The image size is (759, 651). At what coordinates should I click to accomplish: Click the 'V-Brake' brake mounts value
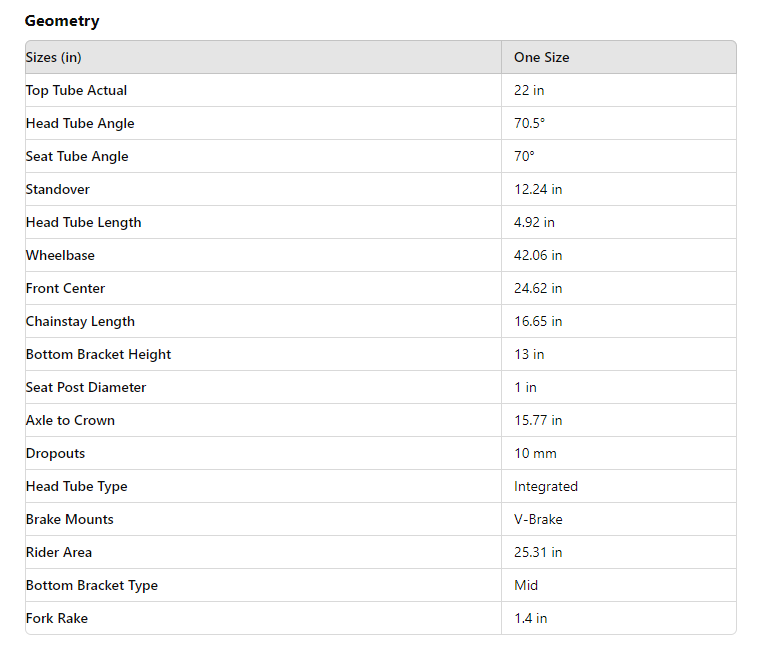pos(538,519)
